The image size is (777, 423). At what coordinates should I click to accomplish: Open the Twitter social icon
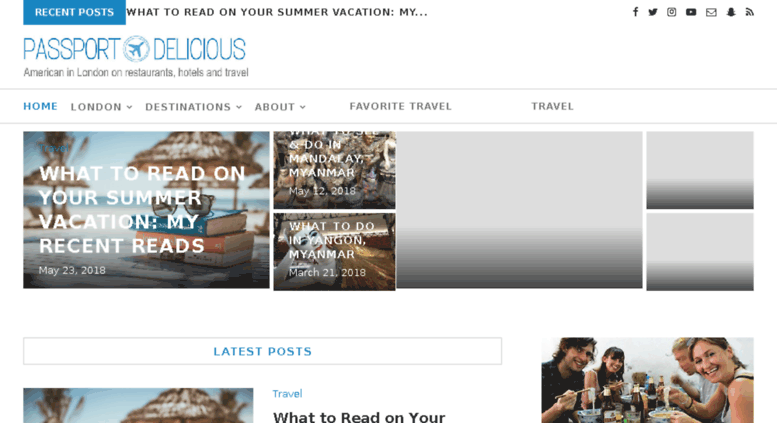point(653,12)
